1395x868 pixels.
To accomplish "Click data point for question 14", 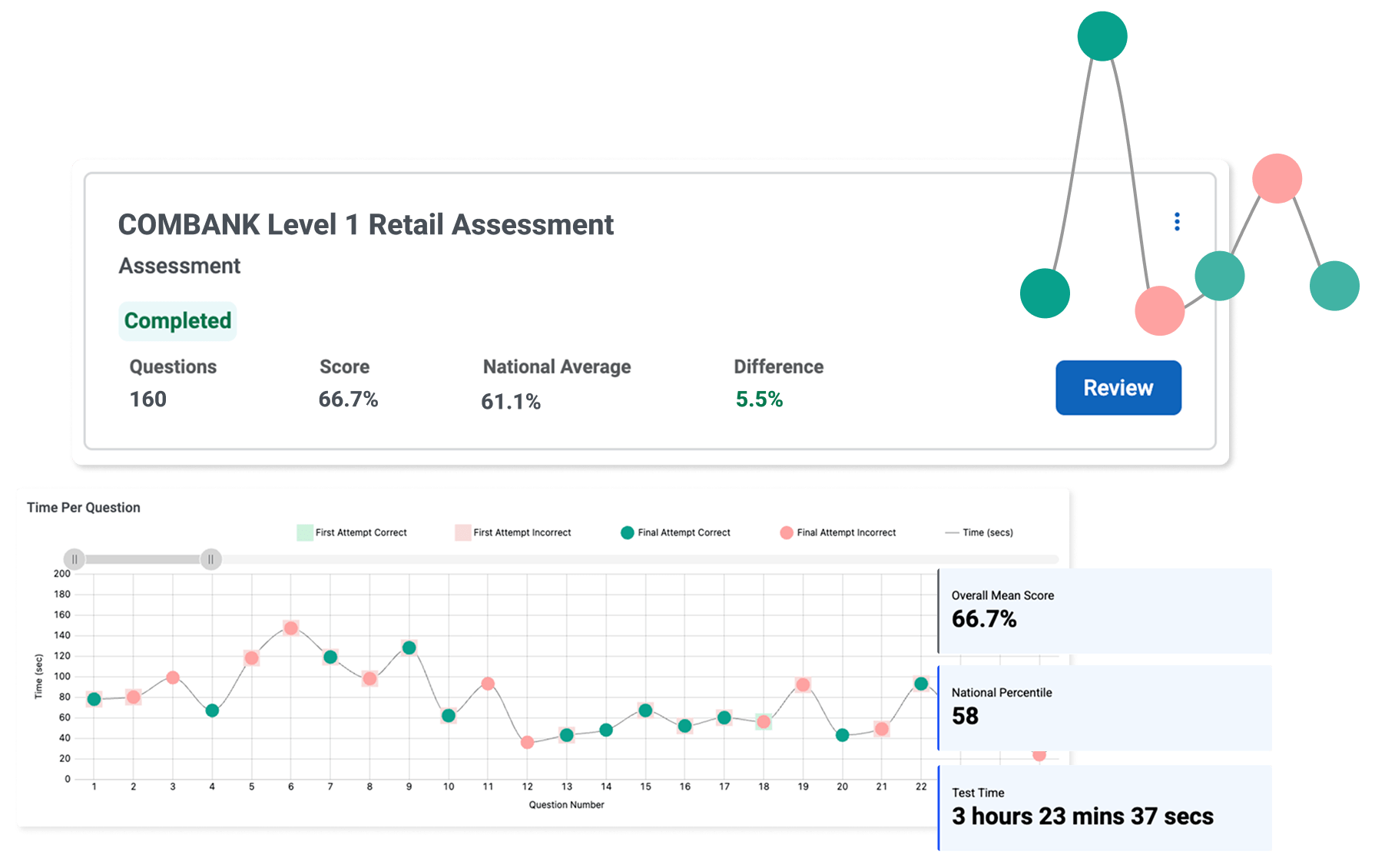I will (606, 730).
